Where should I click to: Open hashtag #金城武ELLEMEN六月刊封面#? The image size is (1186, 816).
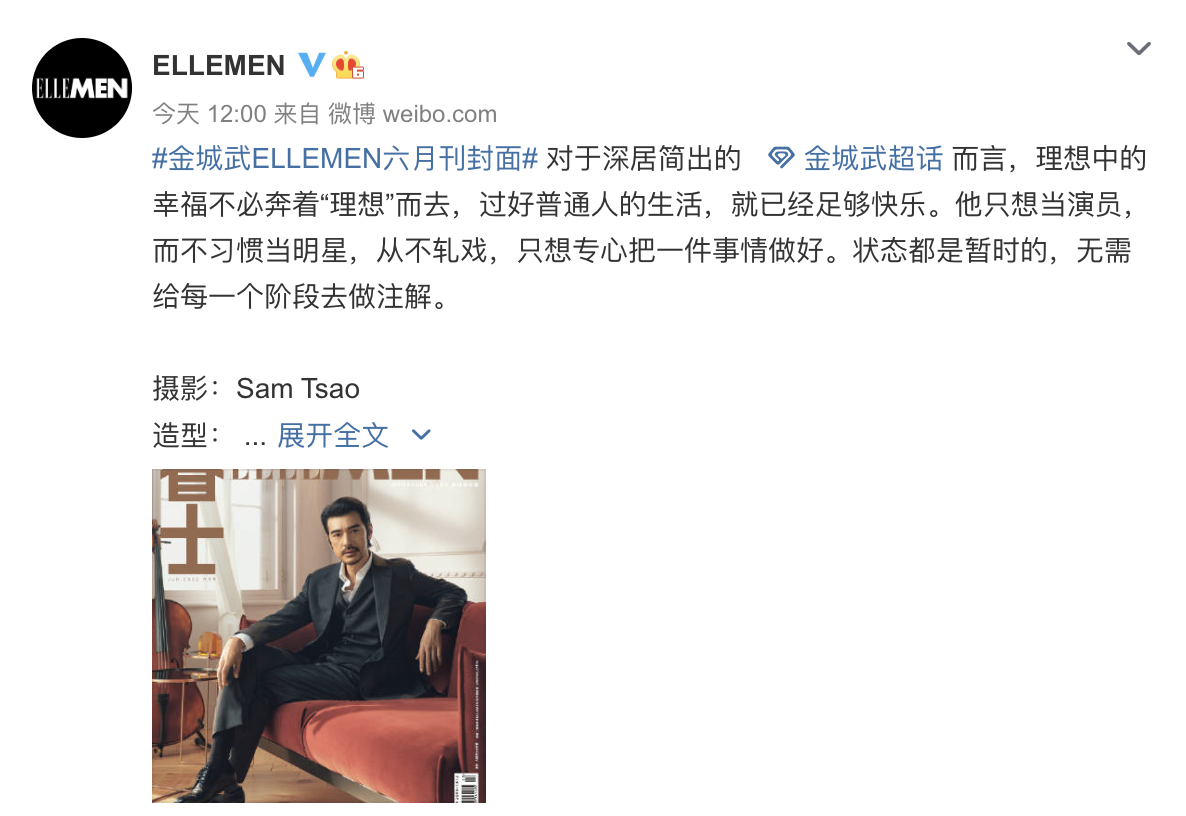coord(345,159)
